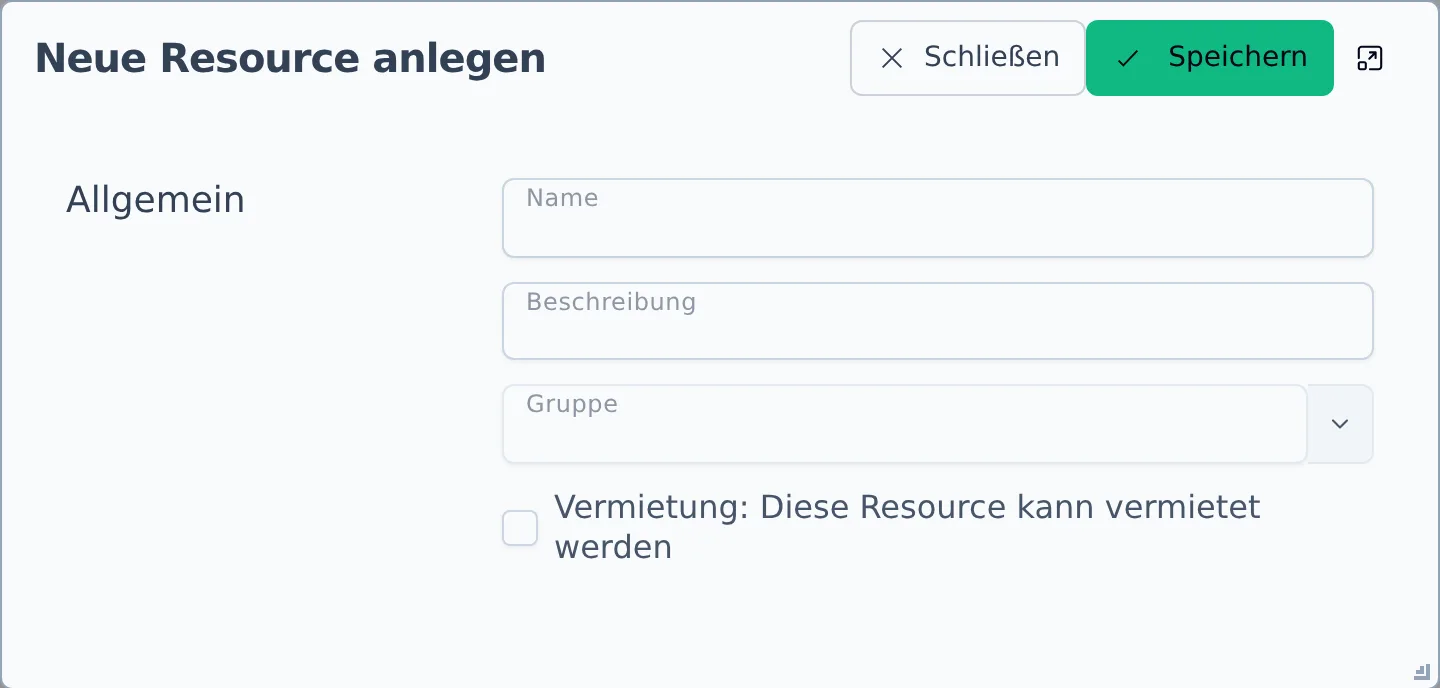The image size is (1440, 688).
Task: Click the 'Allgemein' section heading
Action: click(x=155, y=200)
